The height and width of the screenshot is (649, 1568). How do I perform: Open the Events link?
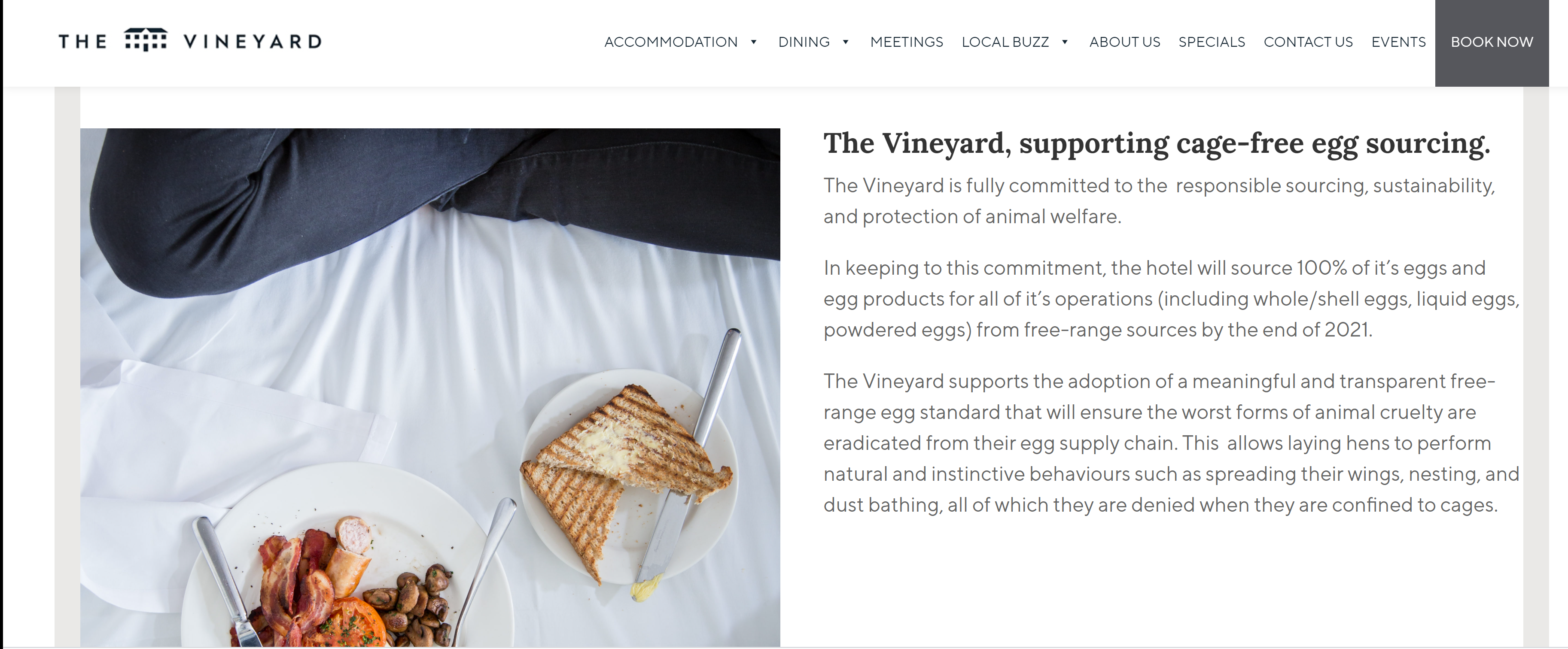coord(1398,42)
